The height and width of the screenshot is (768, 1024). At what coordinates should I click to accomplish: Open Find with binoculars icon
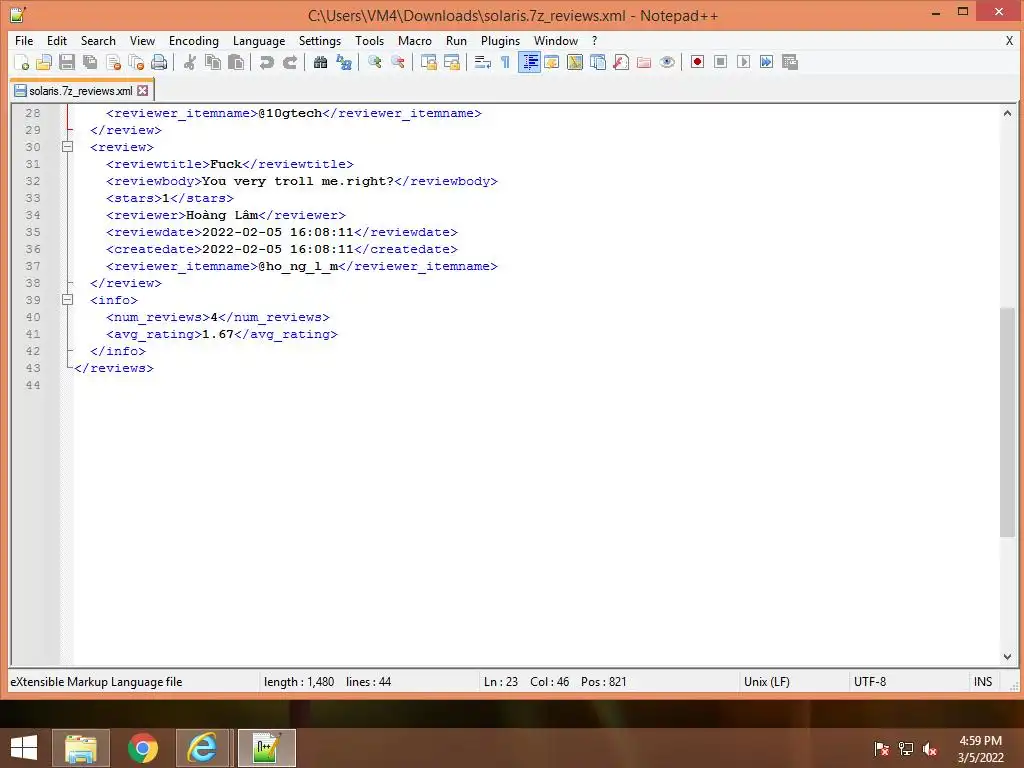click(320, 62)
